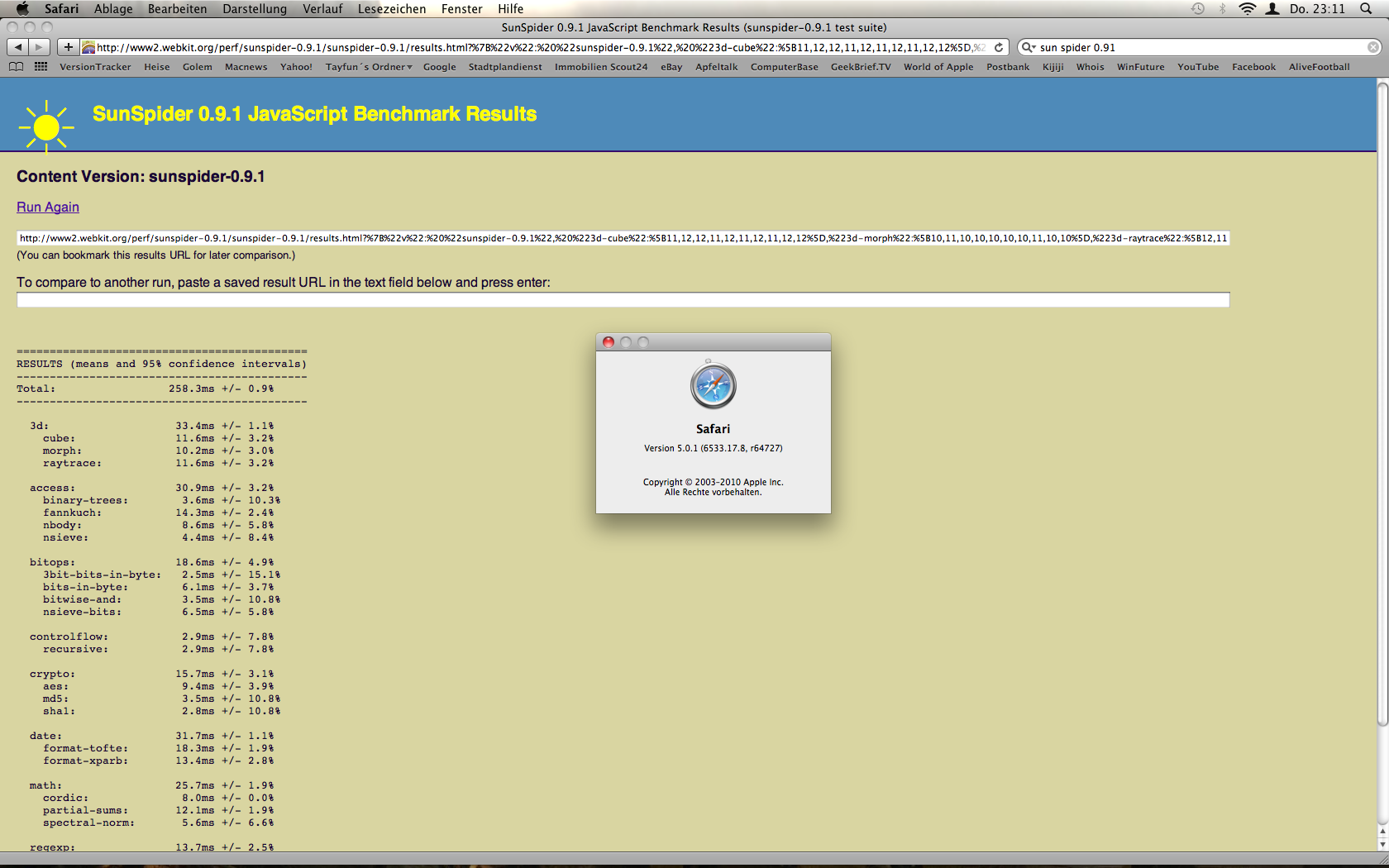Open the Immobilien Scout24 bookmark

coord(601,67)
